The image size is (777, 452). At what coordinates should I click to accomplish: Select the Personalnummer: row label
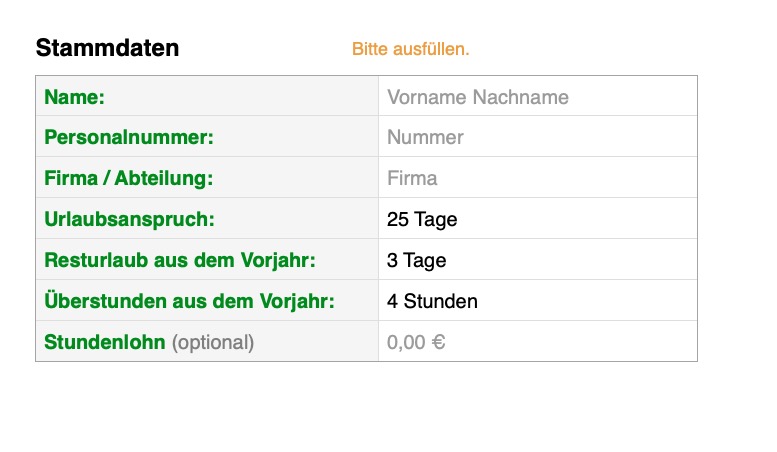pyautogui.click(x=129, y=138)
